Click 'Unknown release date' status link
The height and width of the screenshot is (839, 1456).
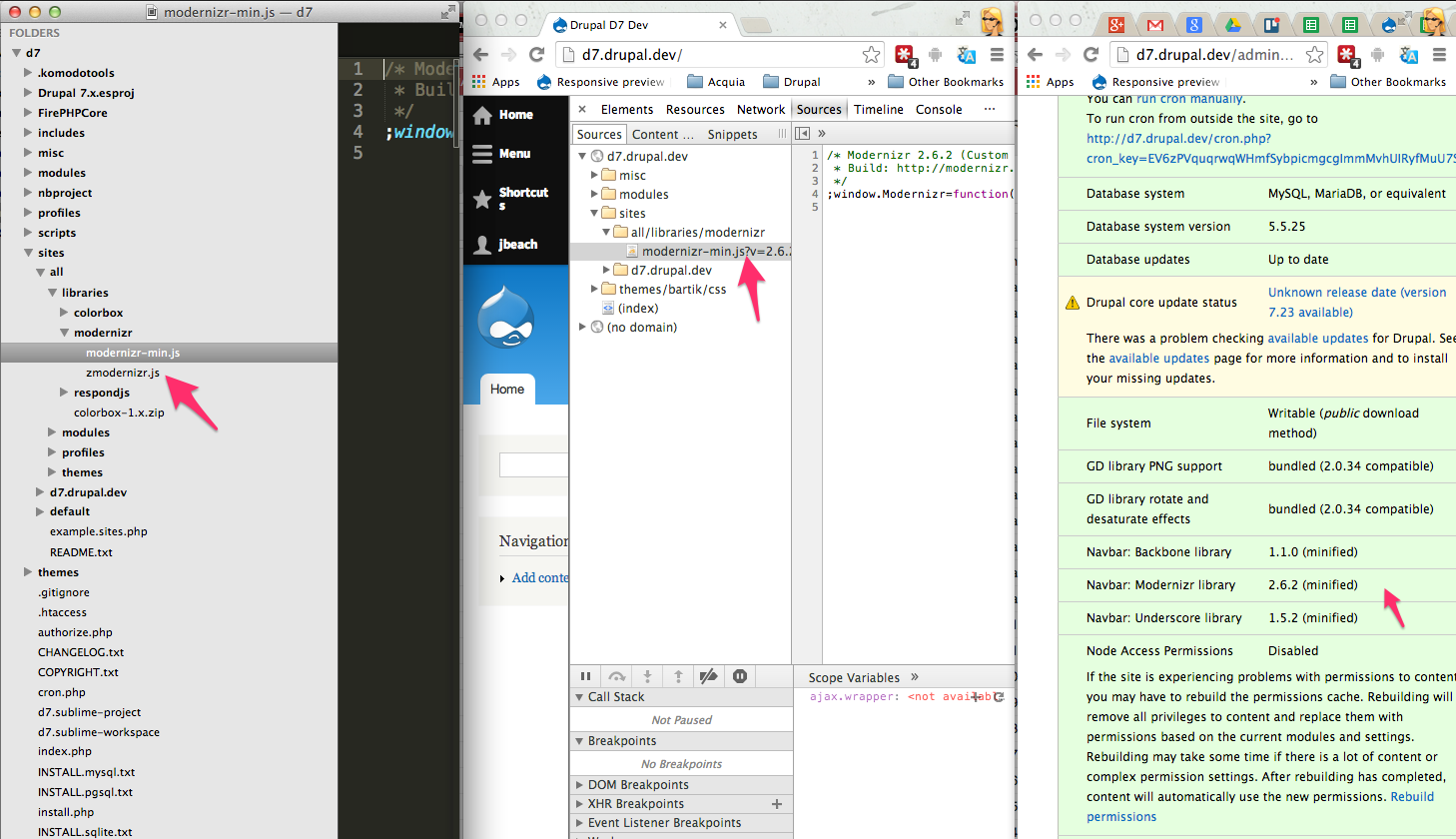tap(1357, 303)
